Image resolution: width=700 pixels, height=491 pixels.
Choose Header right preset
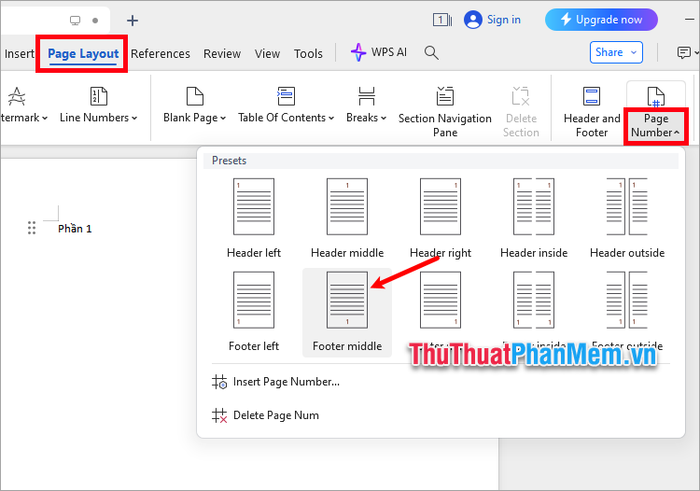pos(440,218)
